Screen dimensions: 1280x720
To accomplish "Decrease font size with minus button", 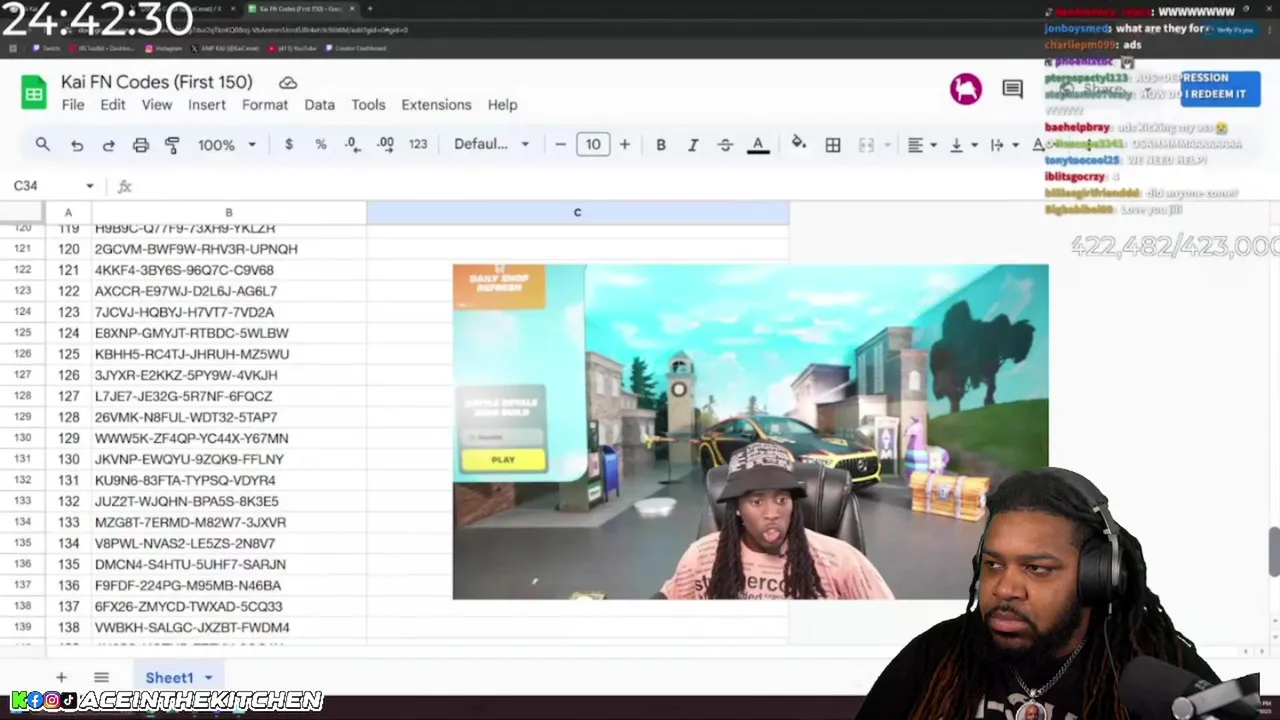I will click(560, 144).
